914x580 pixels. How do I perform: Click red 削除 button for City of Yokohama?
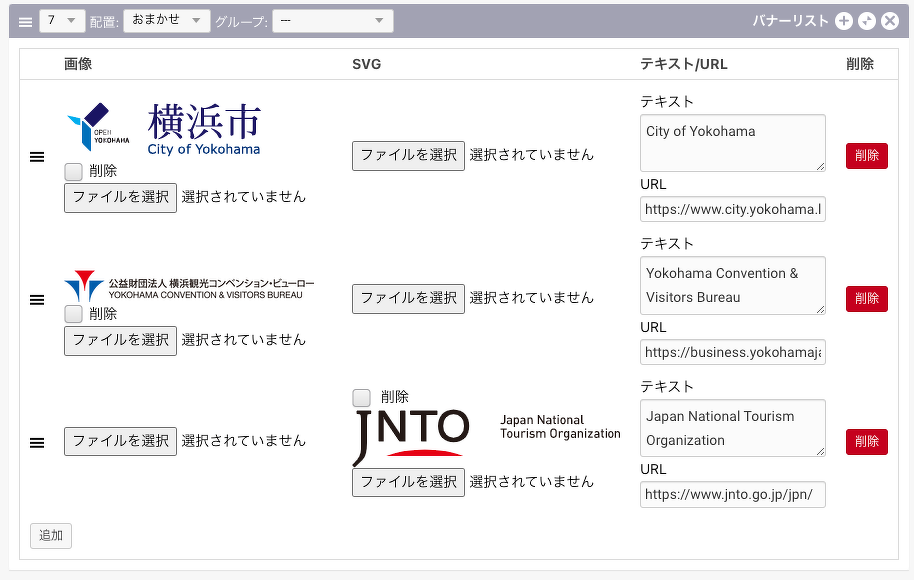pyautogui.click(x=866, y=156)
